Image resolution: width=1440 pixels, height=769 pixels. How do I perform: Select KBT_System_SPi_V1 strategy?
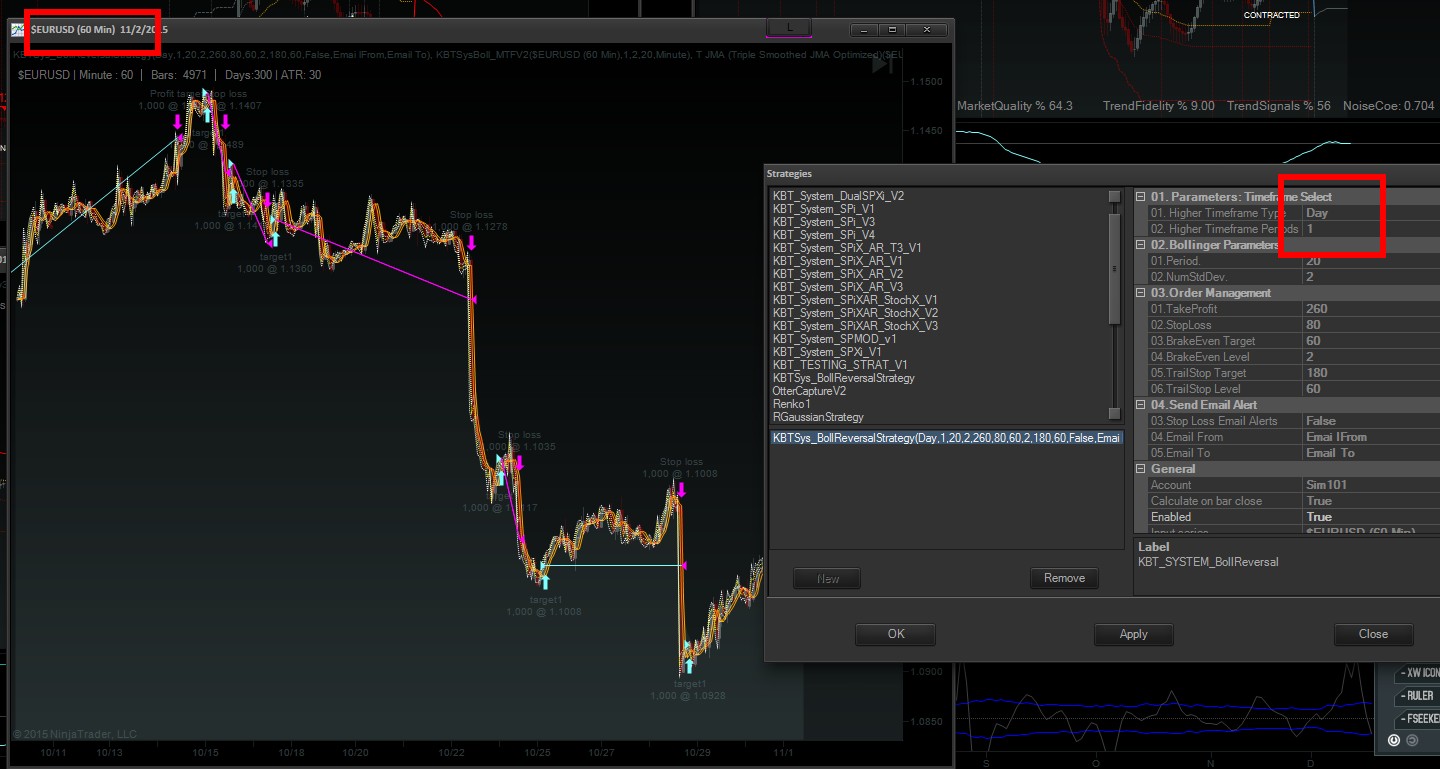tap(824, 209)
